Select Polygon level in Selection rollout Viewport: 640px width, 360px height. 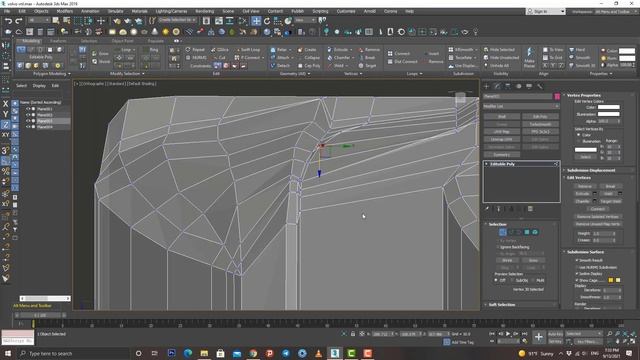point(527,232)
